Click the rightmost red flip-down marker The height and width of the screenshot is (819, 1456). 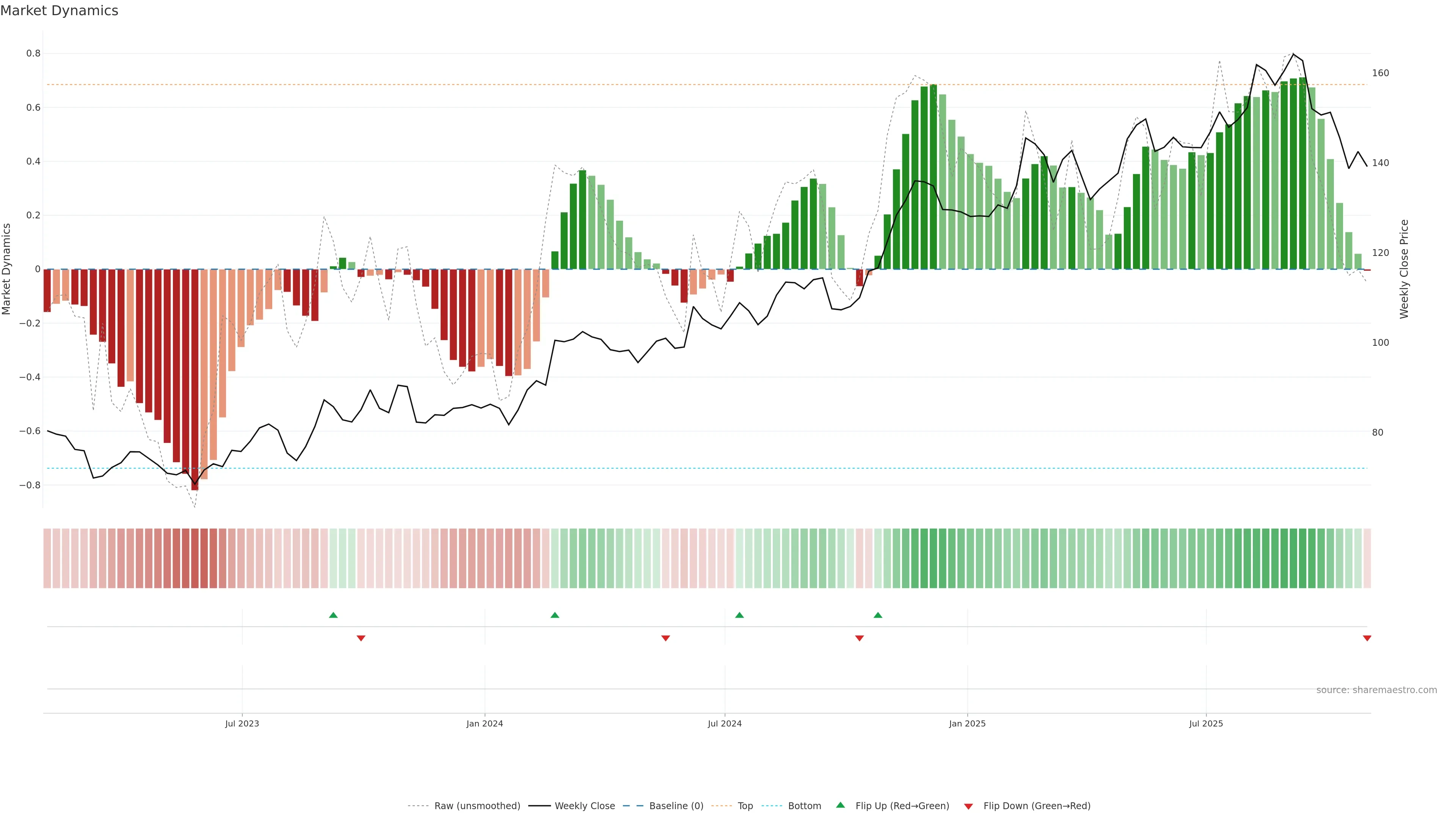point(1367,638)
